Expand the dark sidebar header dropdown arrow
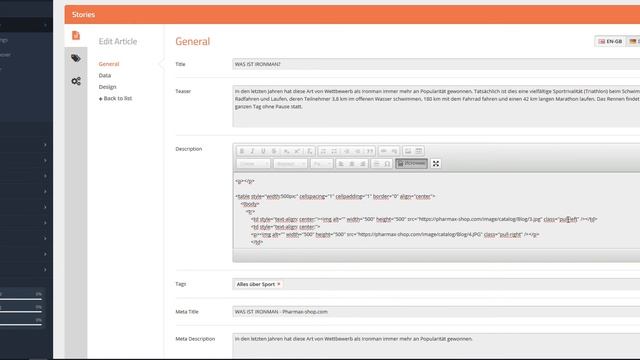Image resolution: width=640 pixels, height=360 pixels. [x=45, y=25]
